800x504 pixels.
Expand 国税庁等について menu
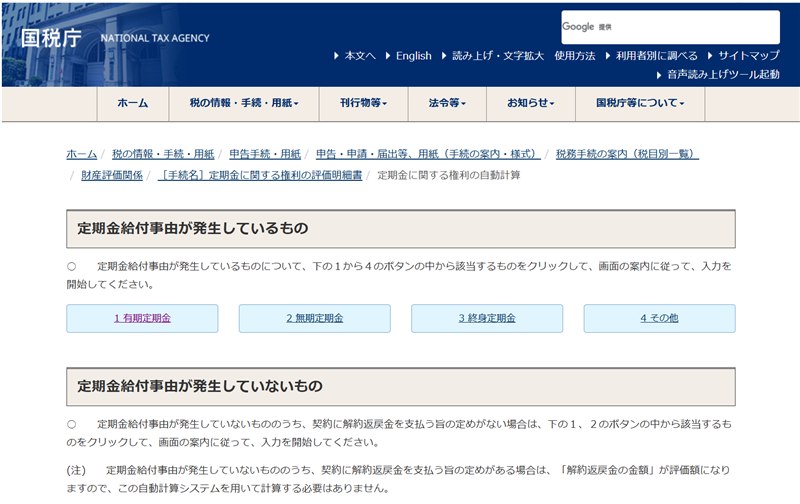tap(640, 104)
